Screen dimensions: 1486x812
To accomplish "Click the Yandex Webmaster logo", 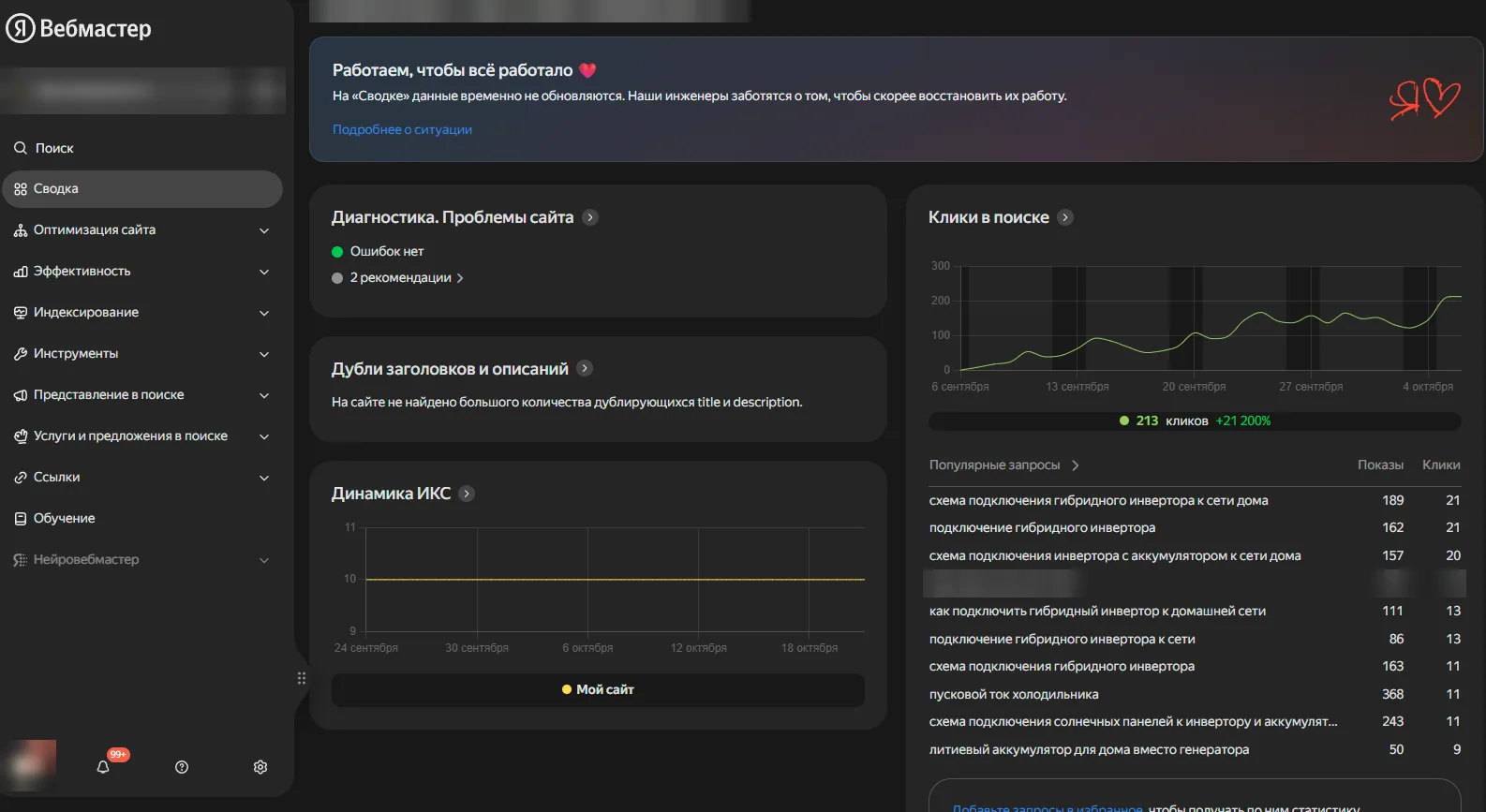I will point(80,29).
